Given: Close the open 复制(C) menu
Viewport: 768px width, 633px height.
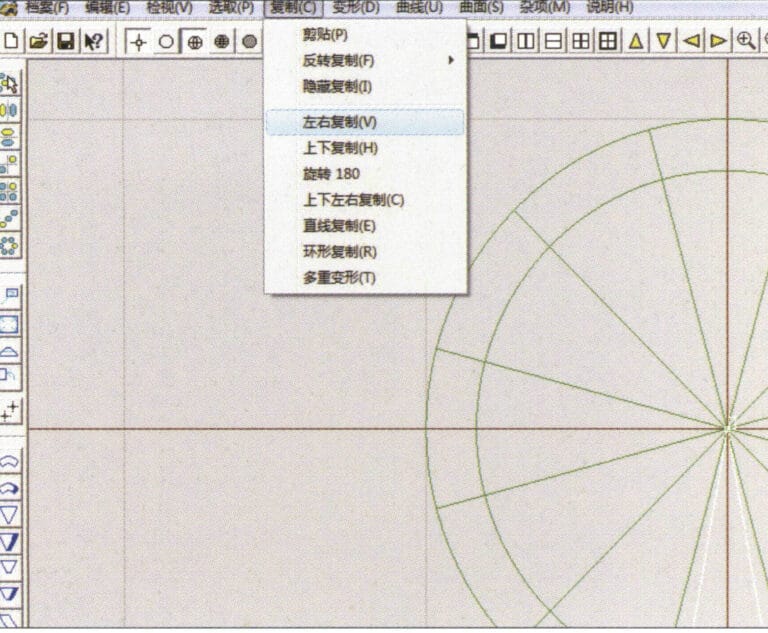Looking at the screenshot, I should click(x=293, y=7).
